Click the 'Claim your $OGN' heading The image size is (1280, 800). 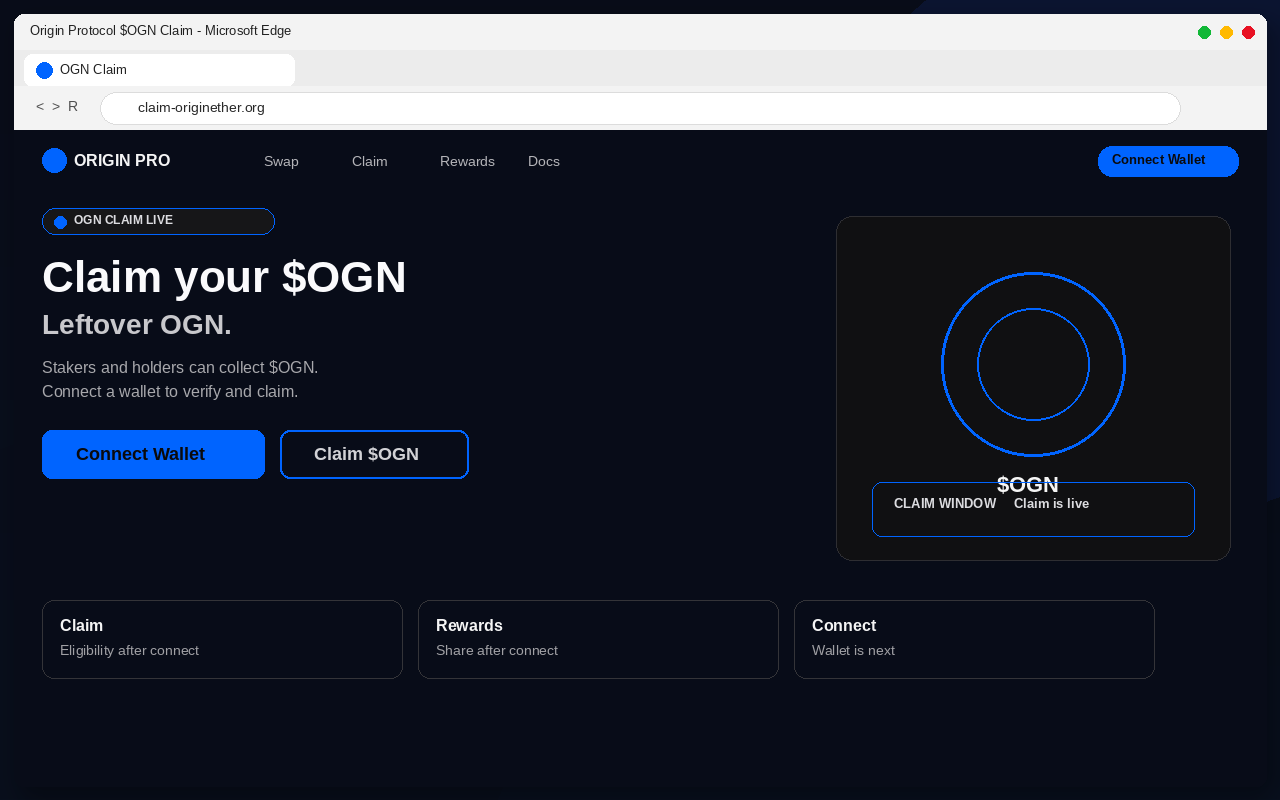point(224,277)
